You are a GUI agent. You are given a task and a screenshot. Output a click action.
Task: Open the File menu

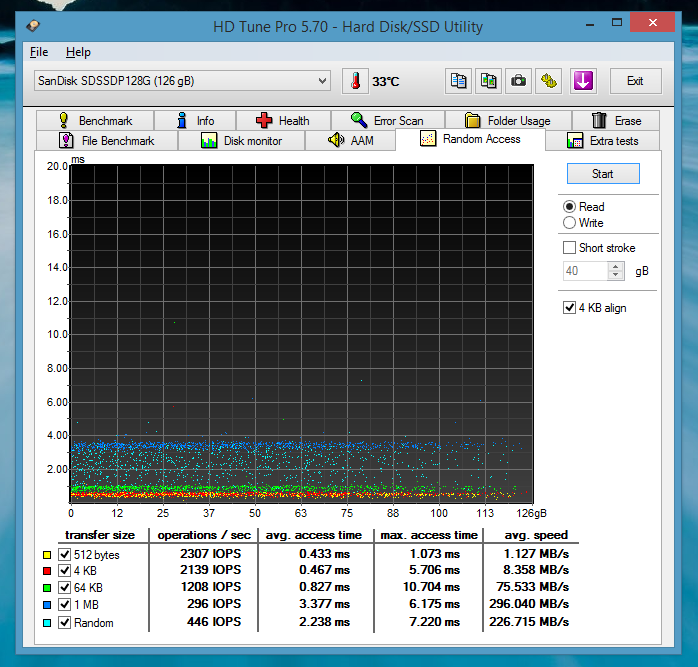(x=39, y=52)
